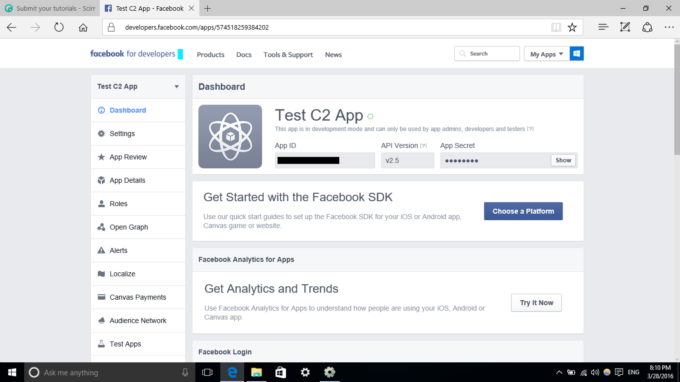Open Task View on taskbar
This screenshot has width=680, height=382.
(x=207, y=372)
